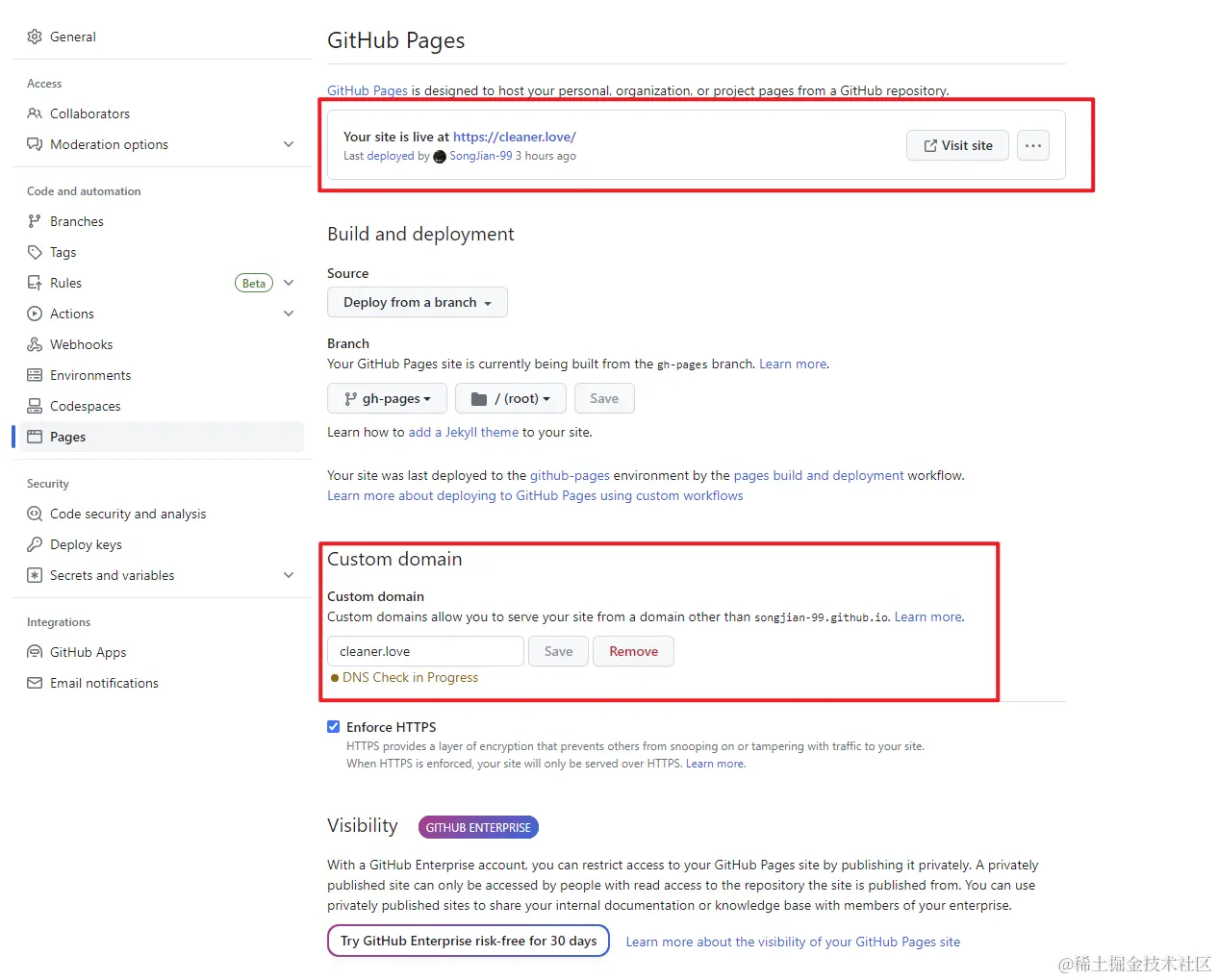Open the https://cleaner.love/ link
The width and height of the screenshot is (1218, 980).
tap(515, 137)
